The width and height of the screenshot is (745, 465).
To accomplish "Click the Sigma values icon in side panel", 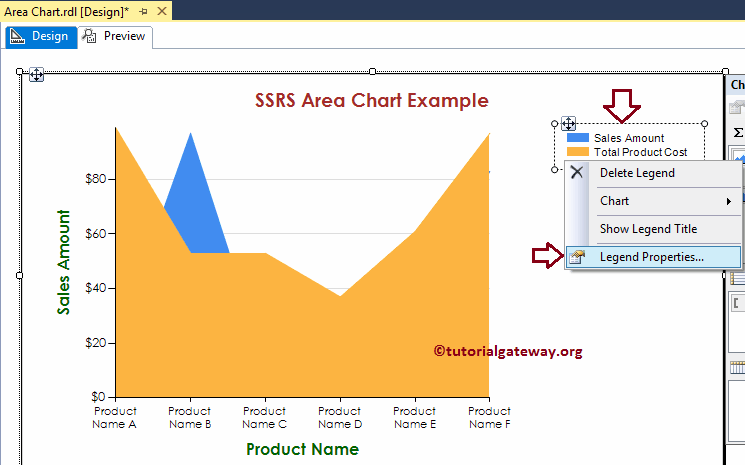I will (738, 133).
